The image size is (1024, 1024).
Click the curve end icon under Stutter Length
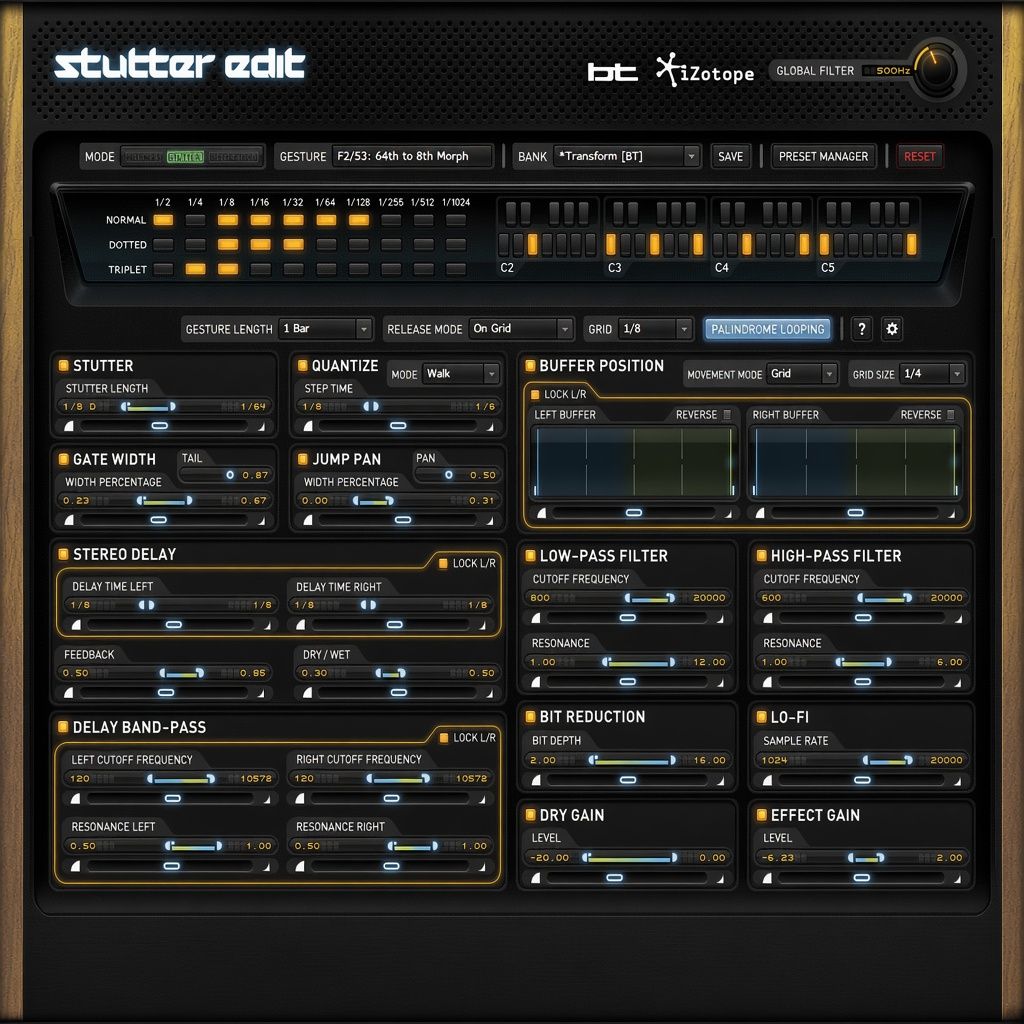[x=262, y=426]
